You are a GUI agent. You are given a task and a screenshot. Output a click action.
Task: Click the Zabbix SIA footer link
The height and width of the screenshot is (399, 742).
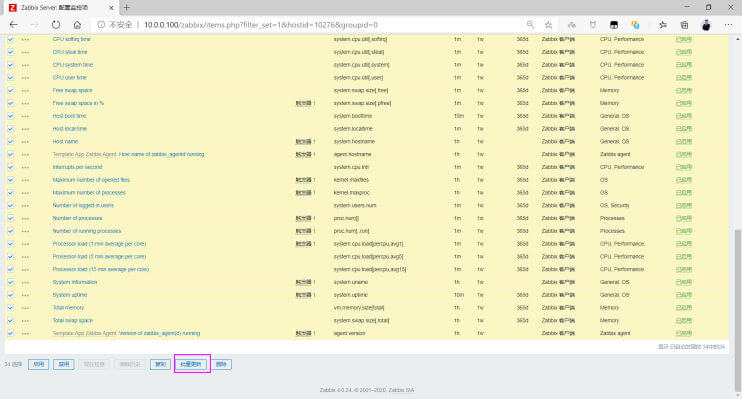click(x=401, y=390)
